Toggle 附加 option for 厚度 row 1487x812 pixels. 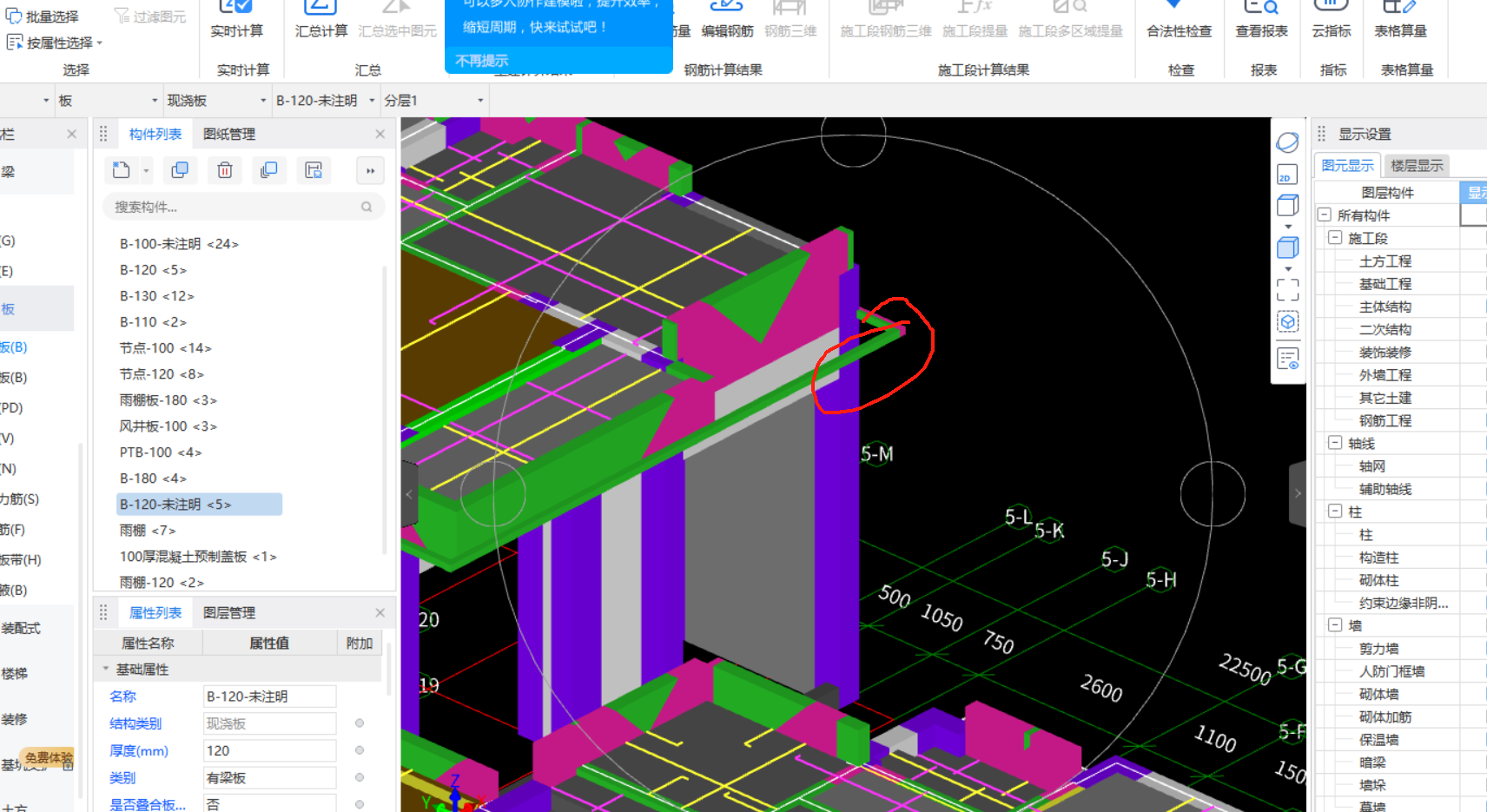[360, 750]
